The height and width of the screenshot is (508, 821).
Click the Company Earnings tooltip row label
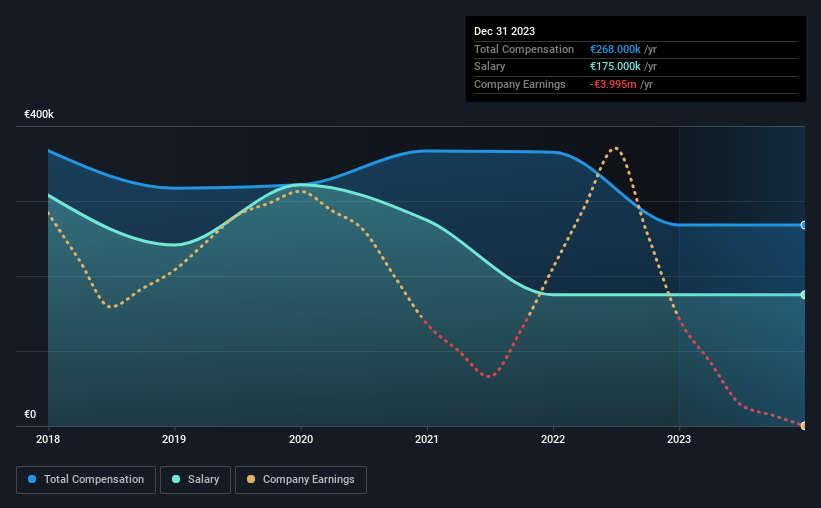coord(519,84)
